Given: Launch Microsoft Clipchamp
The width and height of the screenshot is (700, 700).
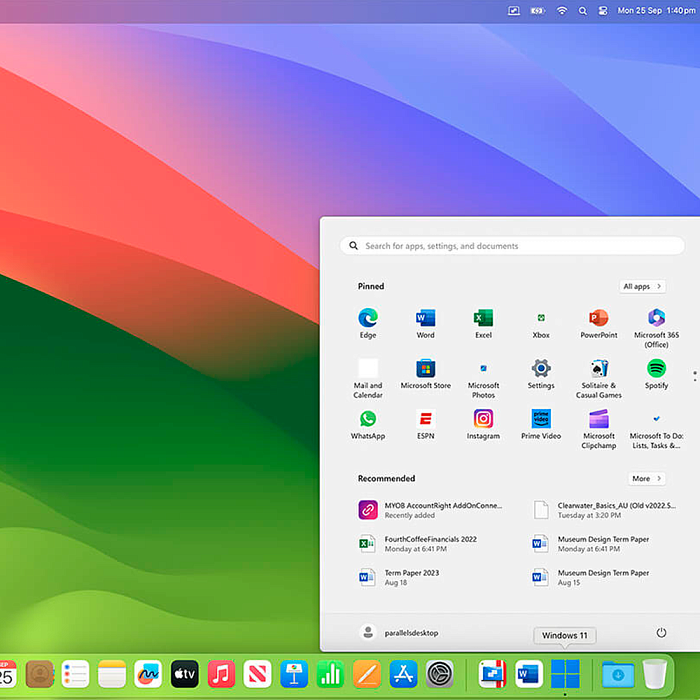Looking at the screenshot, I should point(599,419).
